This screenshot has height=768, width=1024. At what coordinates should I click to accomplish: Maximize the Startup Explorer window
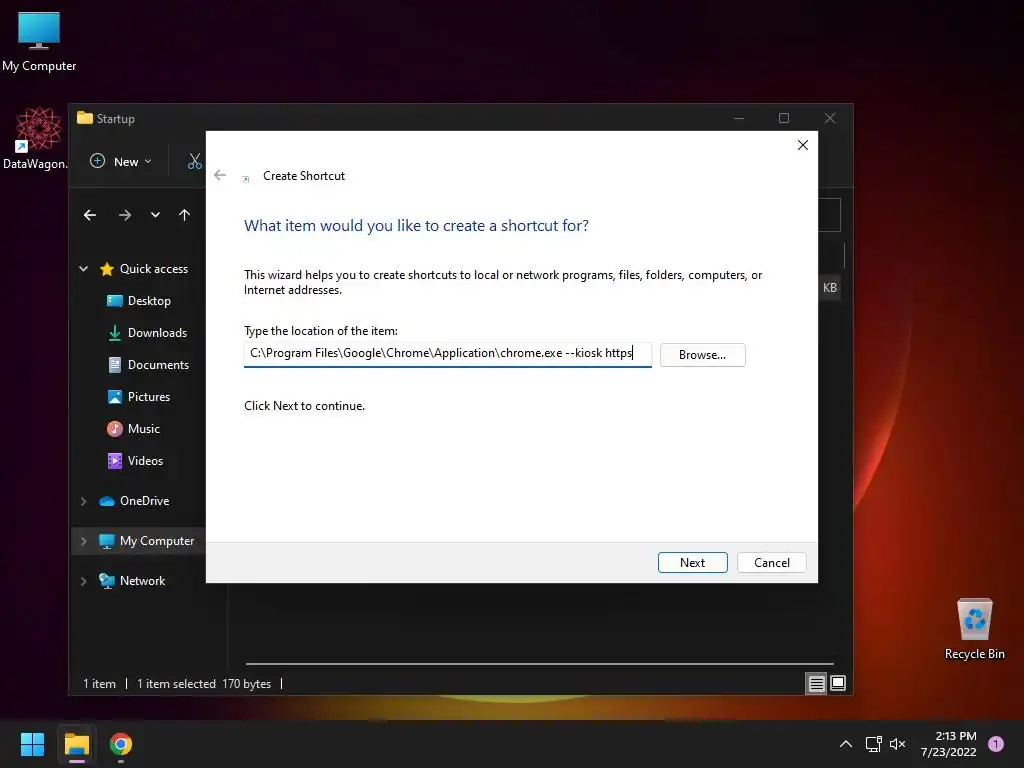click(x=784, y=118)
